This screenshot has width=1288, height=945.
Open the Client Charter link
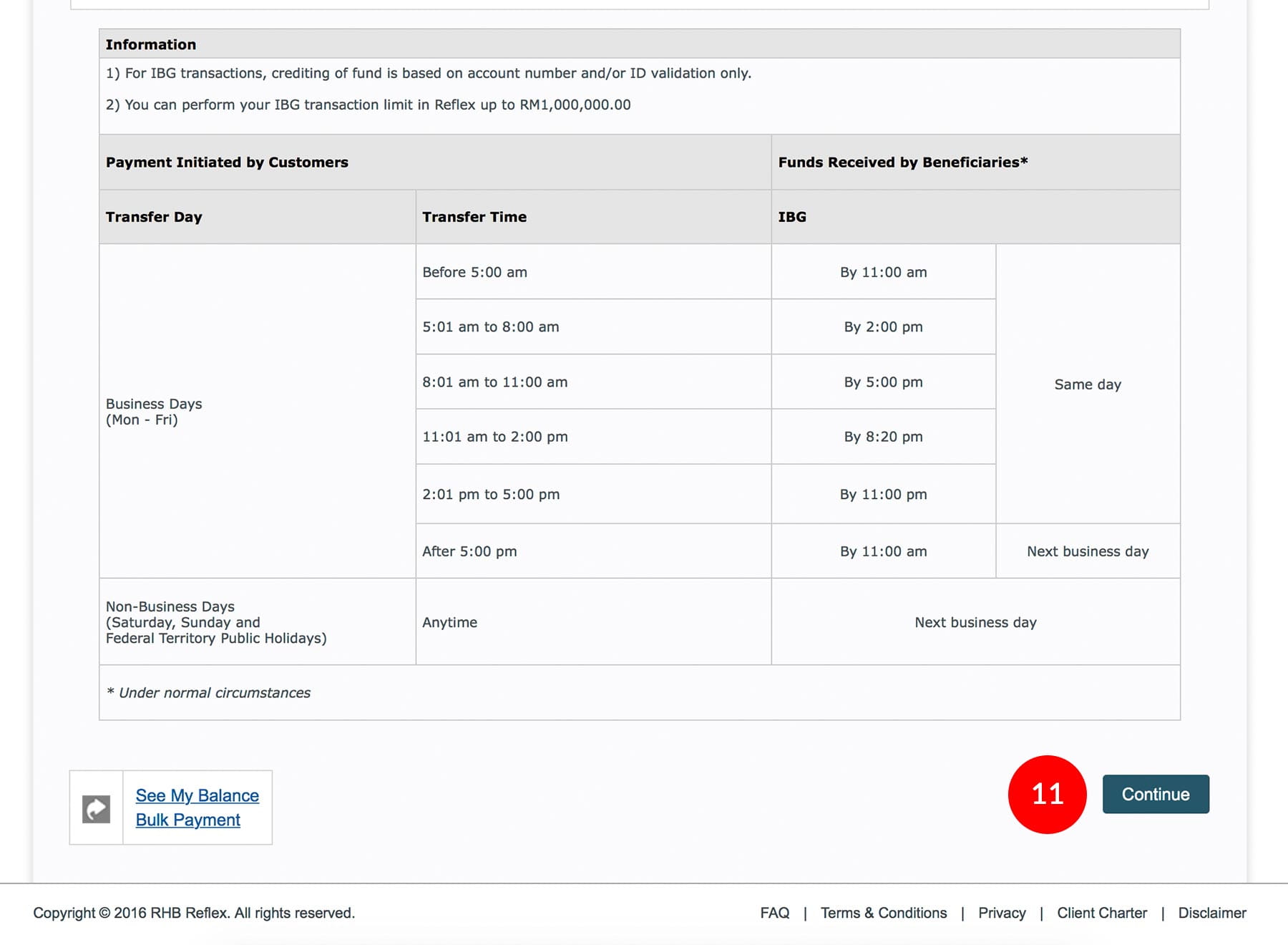[x=1101, y=913]
